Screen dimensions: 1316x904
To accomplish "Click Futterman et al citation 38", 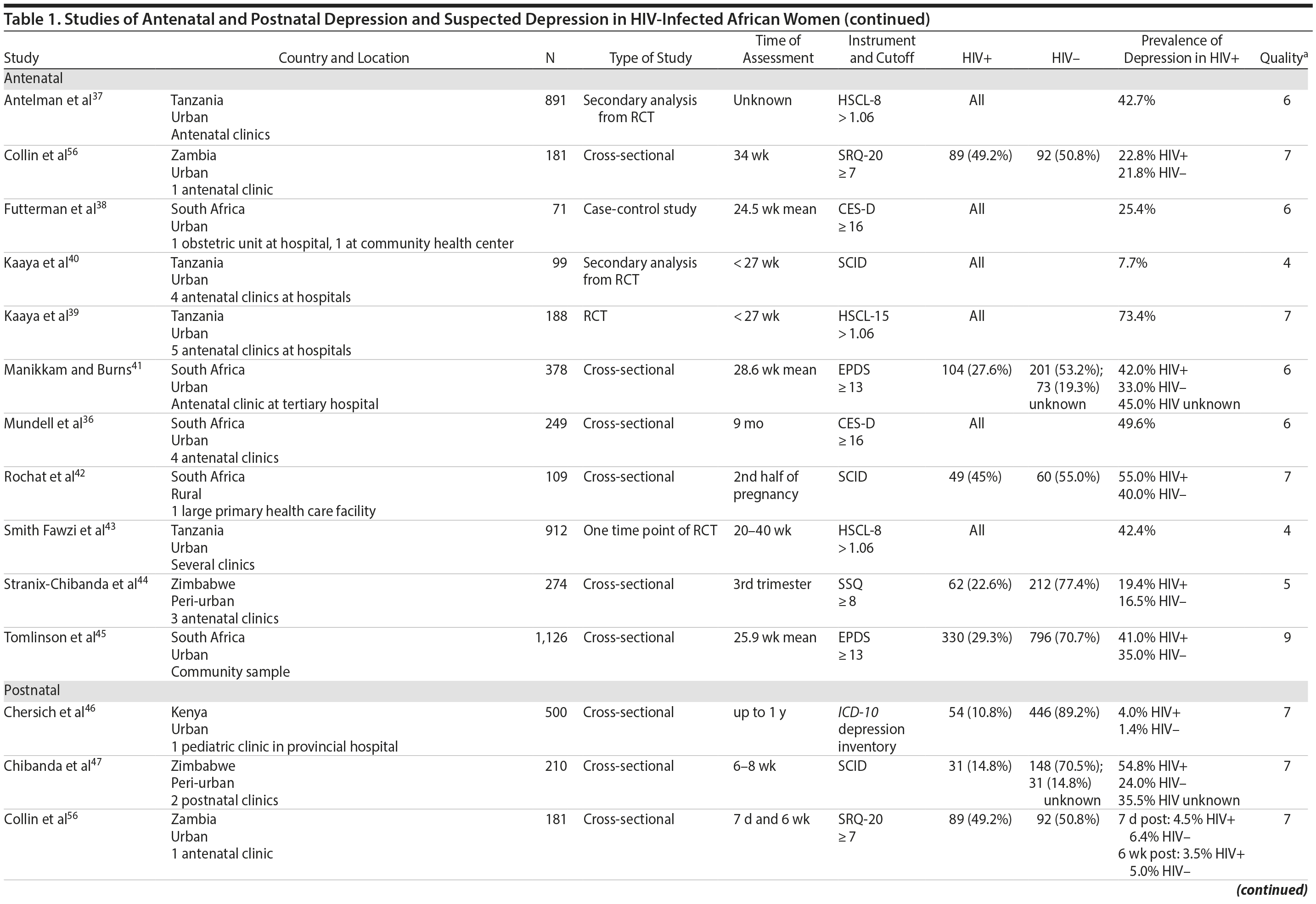I will point(101,205).
